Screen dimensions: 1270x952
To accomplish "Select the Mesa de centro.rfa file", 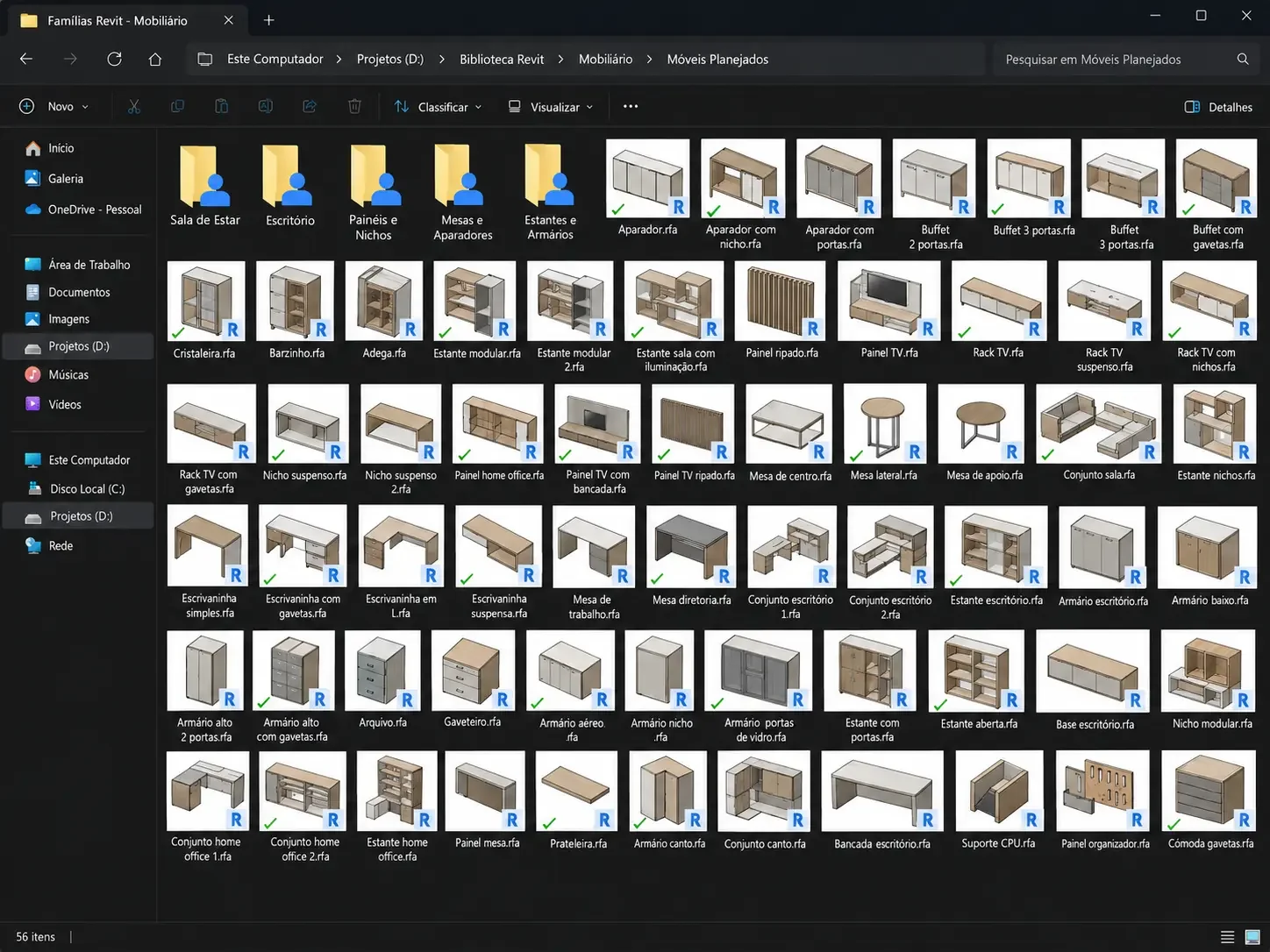I will [789, 434].
